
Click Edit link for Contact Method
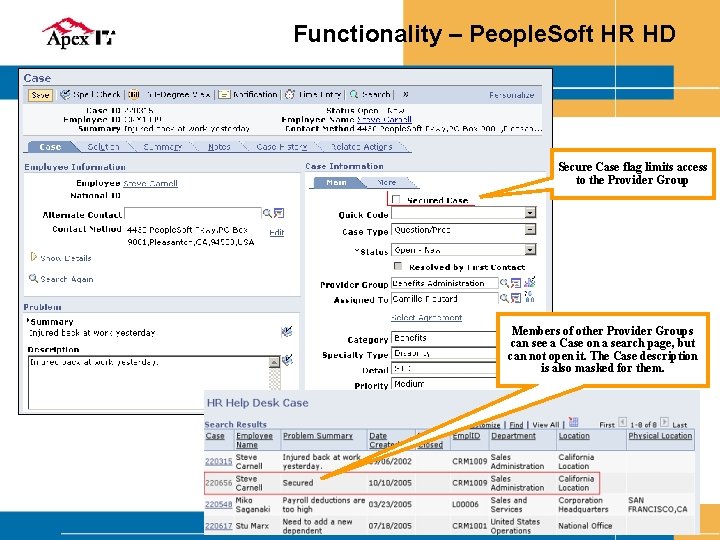[x=276, y=232]
